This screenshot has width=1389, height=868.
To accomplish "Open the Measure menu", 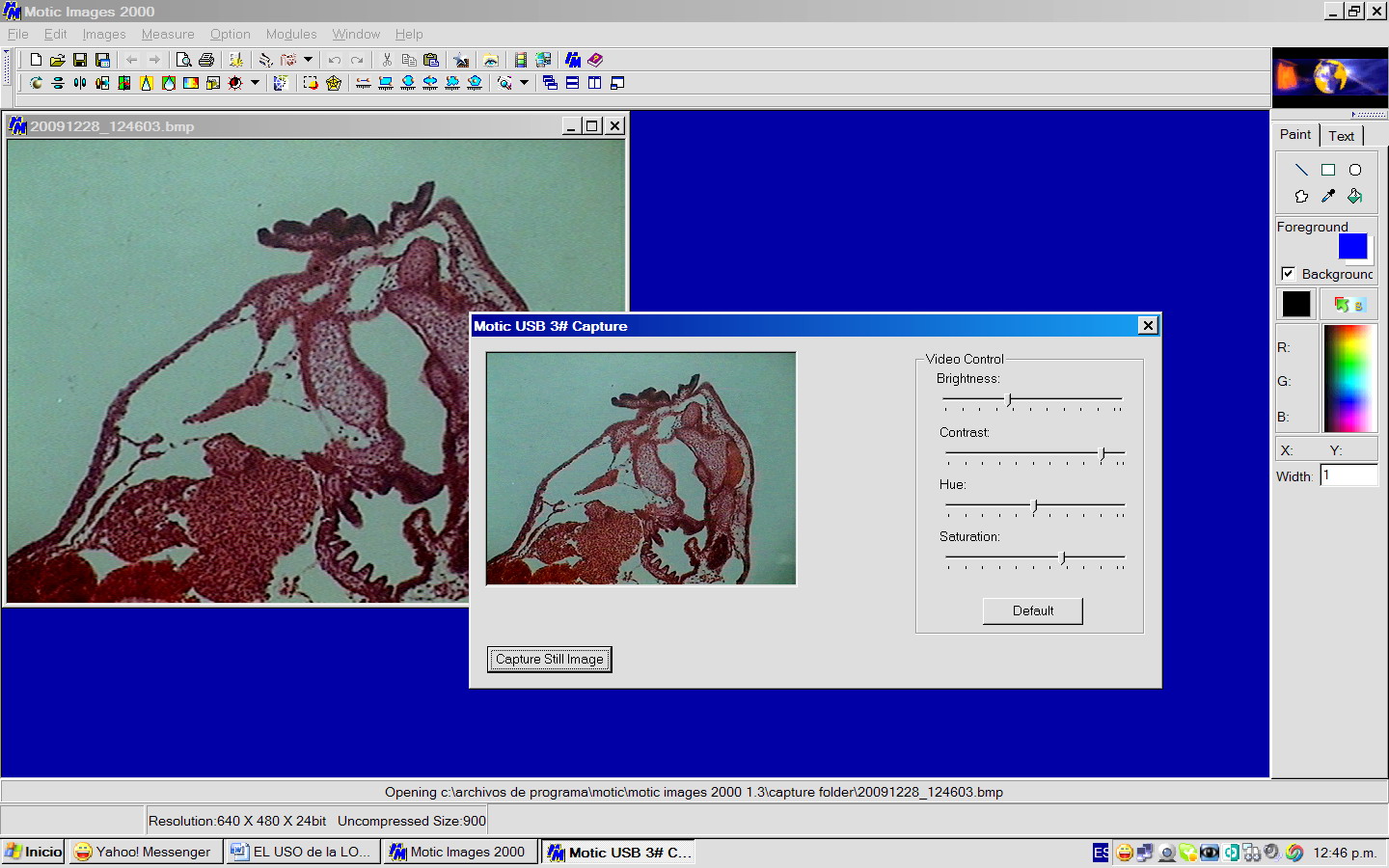I will pyautogui.click(x=167, y=34).
